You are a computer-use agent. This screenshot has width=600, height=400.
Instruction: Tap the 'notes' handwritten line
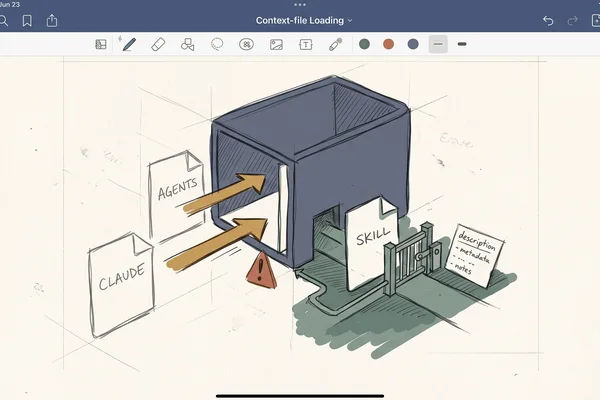[x=462, y=268]
